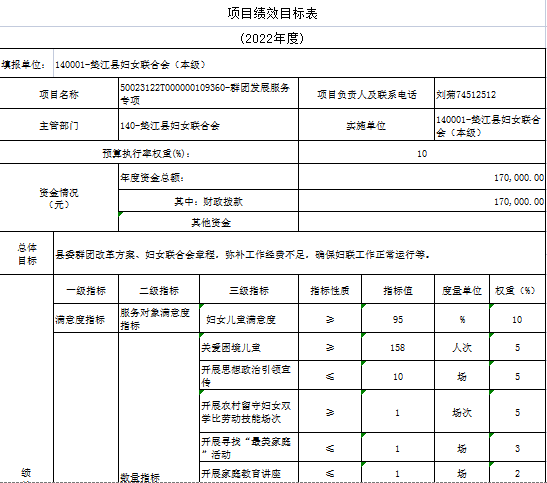Image resolution: width=547 pixels, height=483 pixels.
Task: Click the 总体目标 description text cell
Action: (x=299, y=254)
